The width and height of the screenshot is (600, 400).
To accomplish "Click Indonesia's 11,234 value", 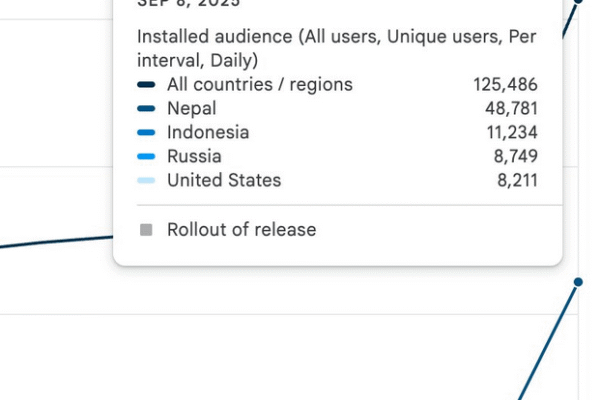I will (511, 133).
